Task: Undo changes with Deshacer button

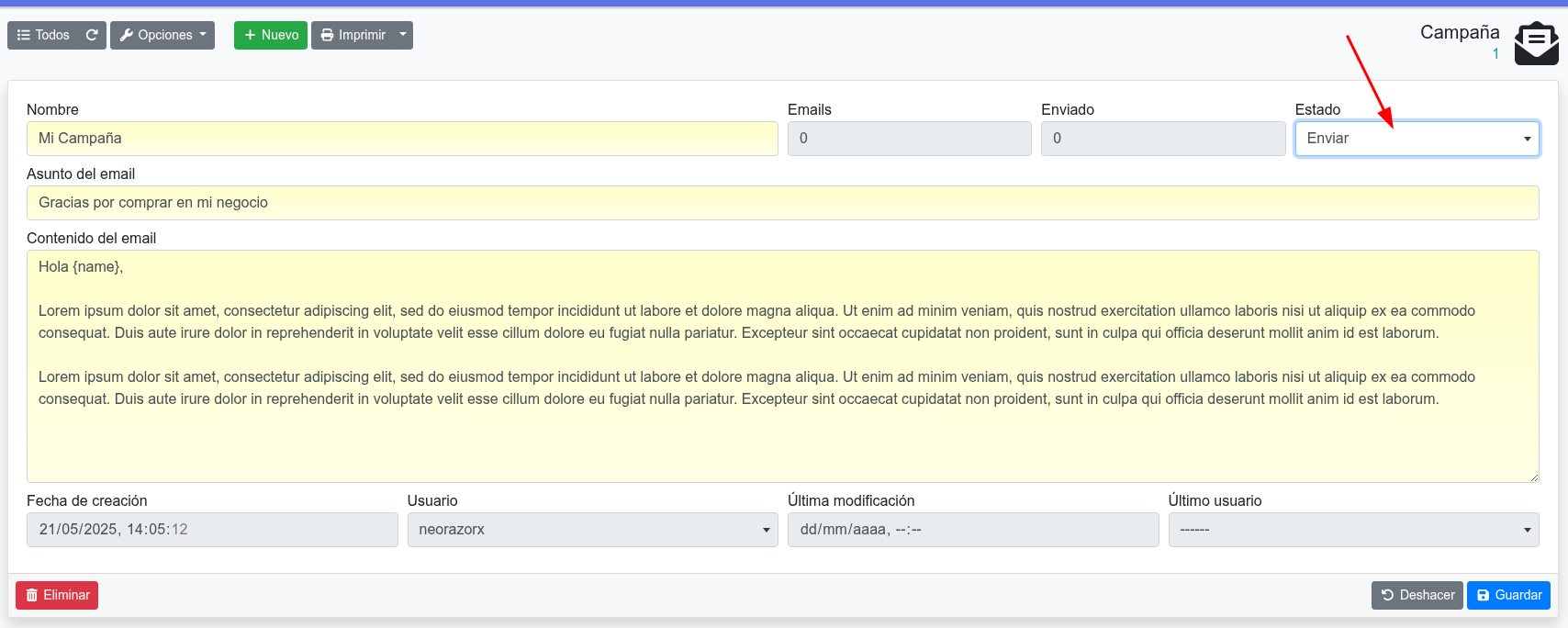Action: (x=1417, y=595)
